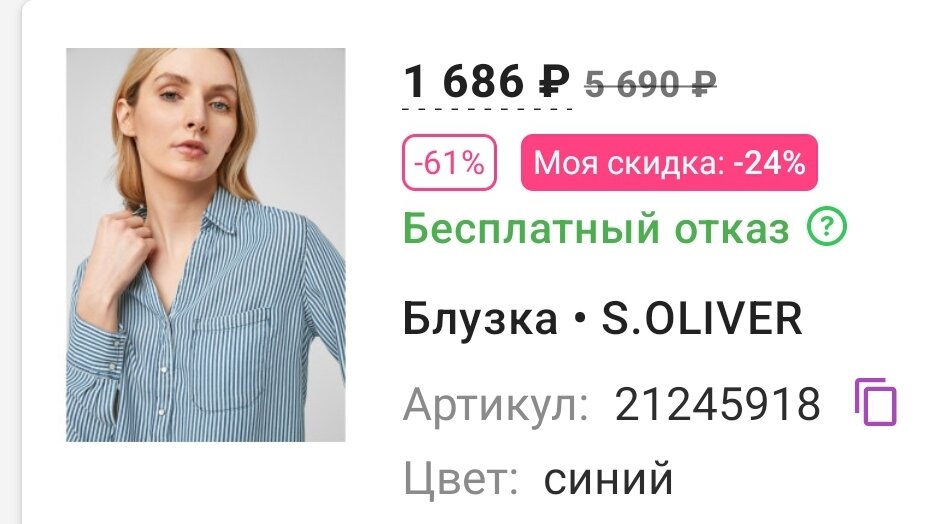948x524 pixels.
Task: Select the -61% discount badge
Action: pos(449,163)
